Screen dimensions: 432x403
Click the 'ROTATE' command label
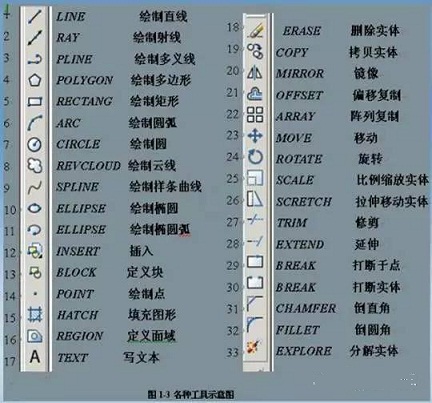[299, 159]
